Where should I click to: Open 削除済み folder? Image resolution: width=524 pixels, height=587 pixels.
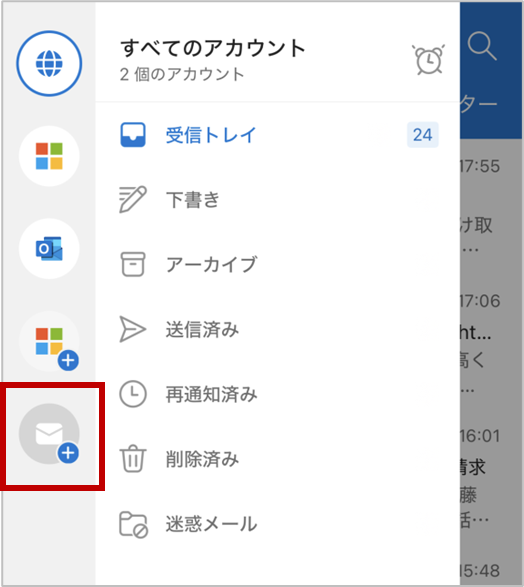pyautogui.click(x=278, y=459)
